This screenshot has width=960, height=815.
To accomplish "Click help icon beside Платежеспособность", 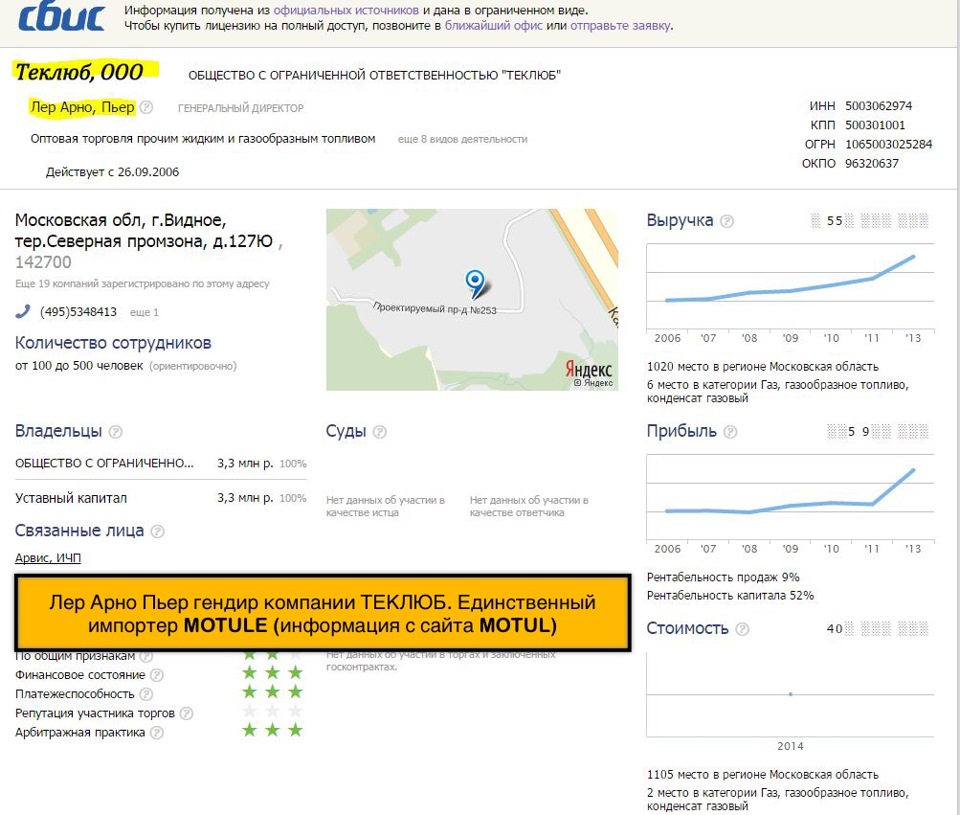I will click(x=146, y=694).
